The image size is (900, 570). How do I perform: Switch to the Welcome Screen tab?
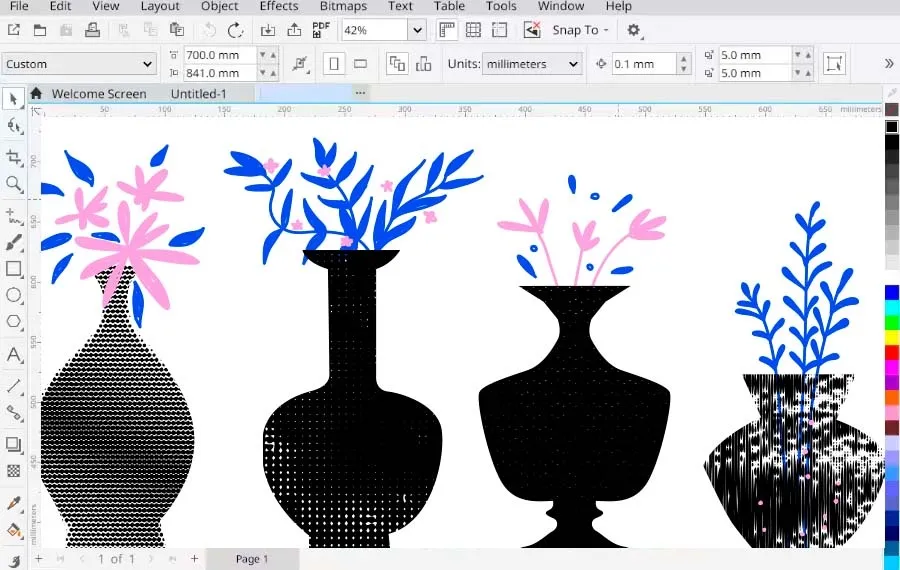pyautogui.click(x=98, y=94)
